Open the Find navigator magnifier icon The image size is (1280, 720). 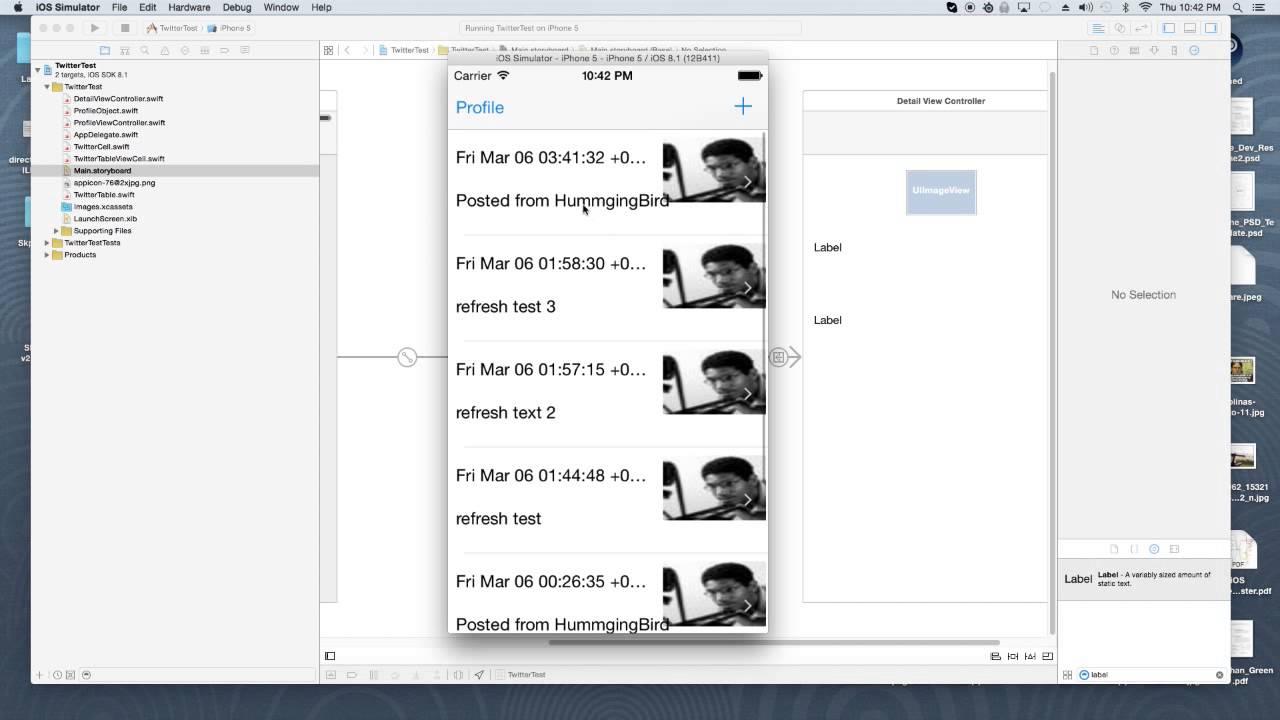(145, 50)
